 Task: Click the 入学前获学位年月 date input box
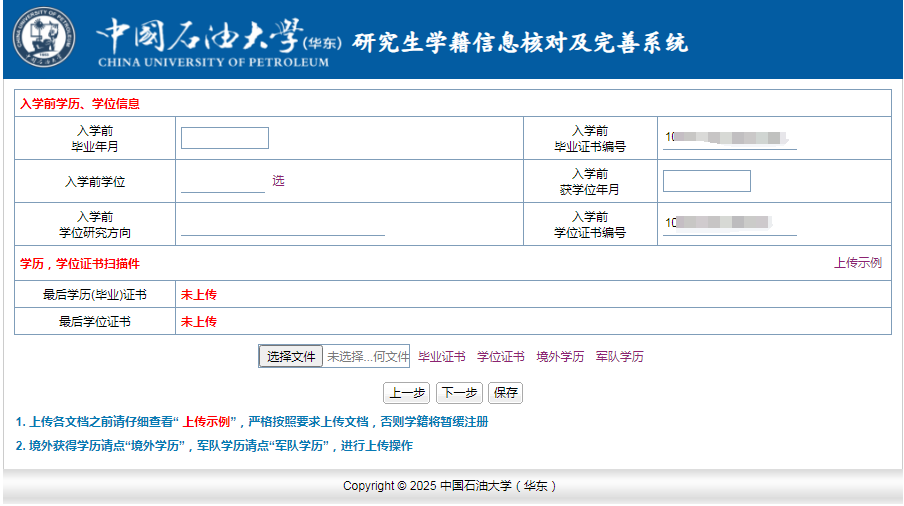click(706, 181)
